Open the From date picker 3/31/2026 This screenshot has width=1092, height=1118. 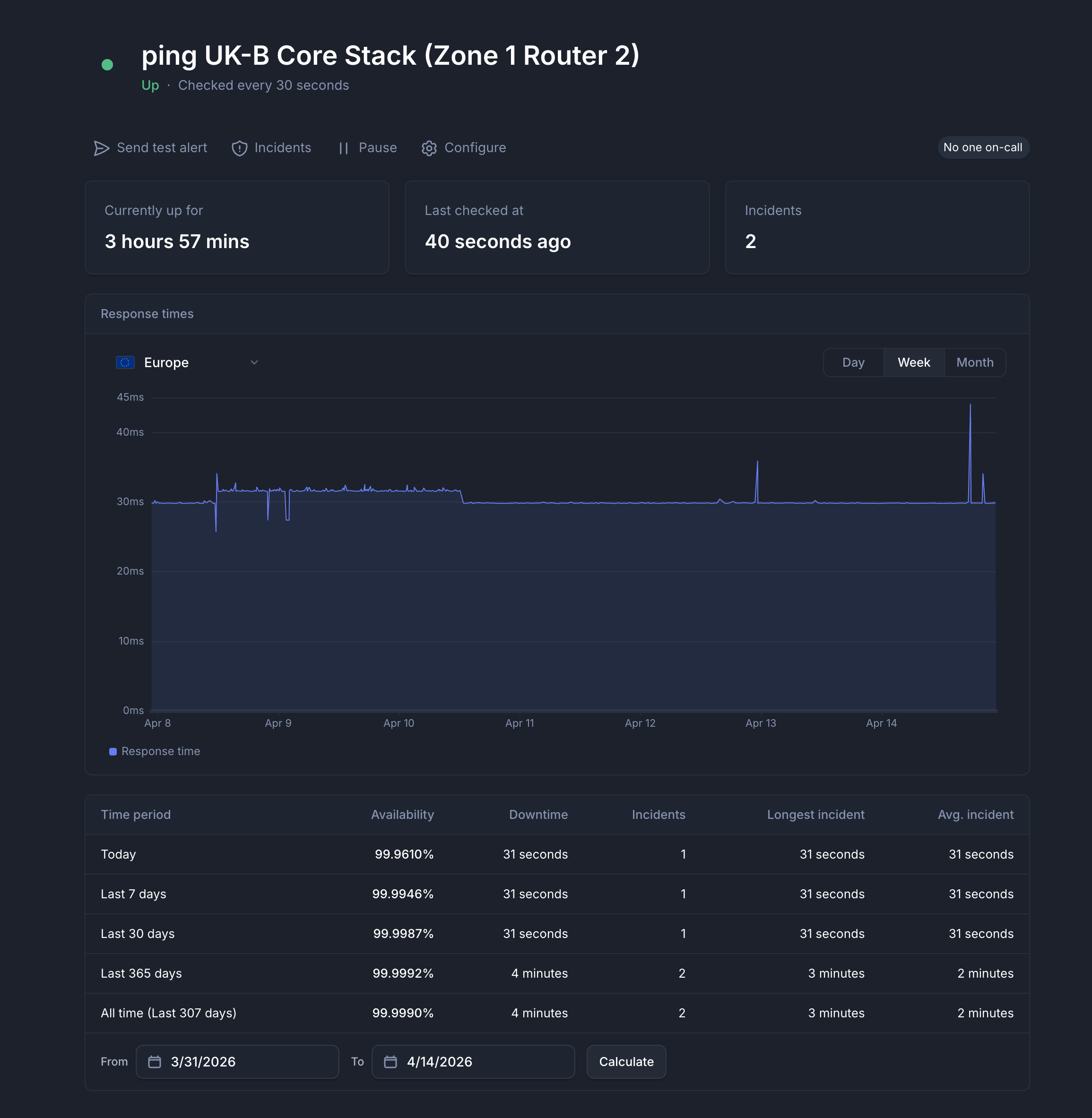237,1062
